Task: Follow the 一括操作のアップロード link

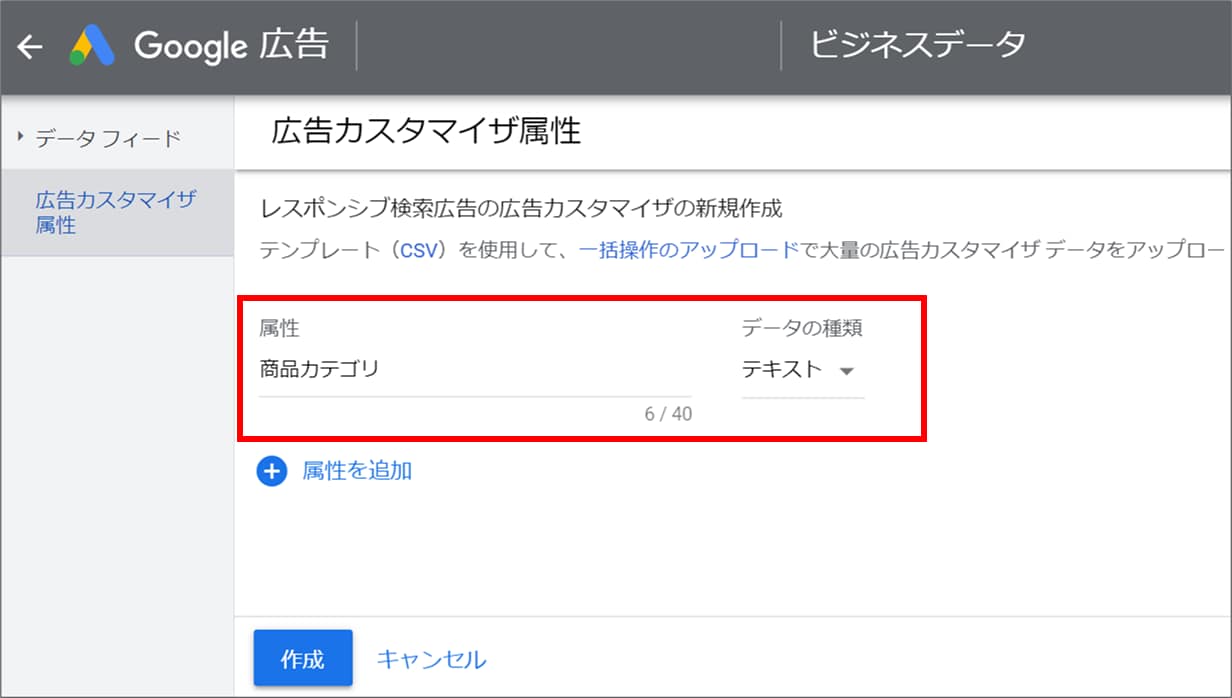Action: [x=689, y=250]
